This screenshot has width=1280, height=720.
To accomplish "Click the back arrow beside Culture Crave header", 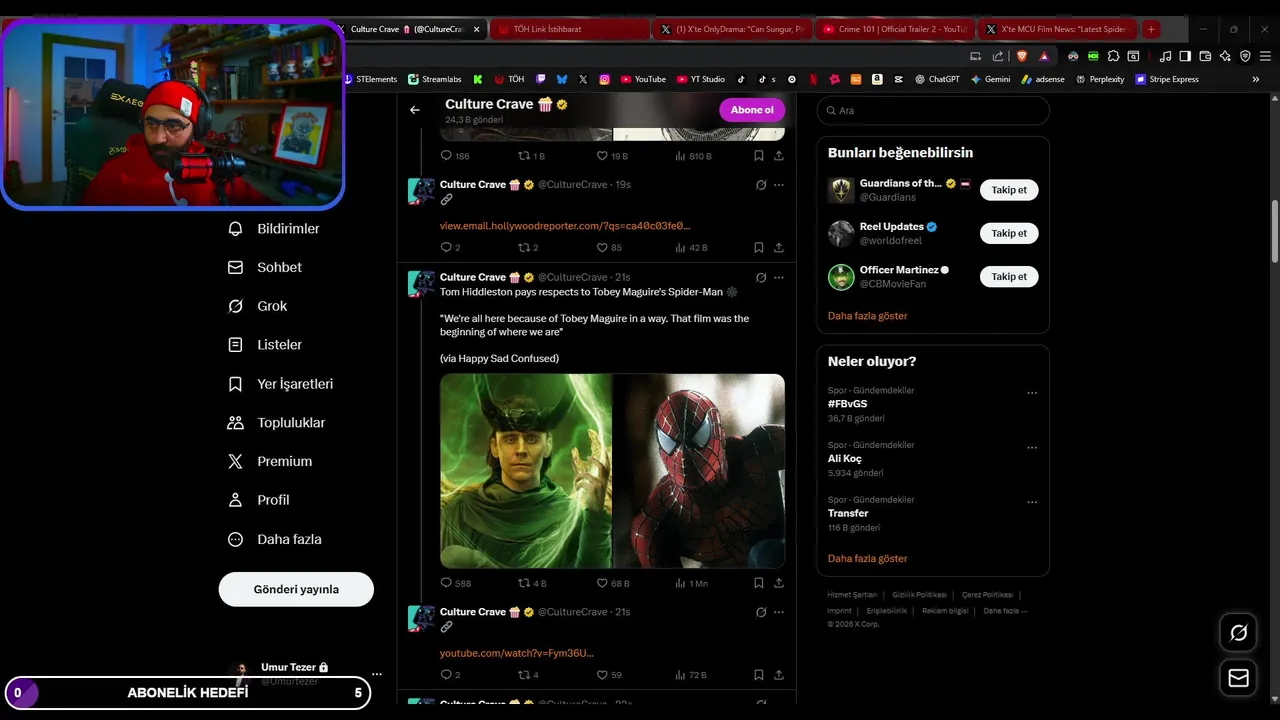I will 415,110.
